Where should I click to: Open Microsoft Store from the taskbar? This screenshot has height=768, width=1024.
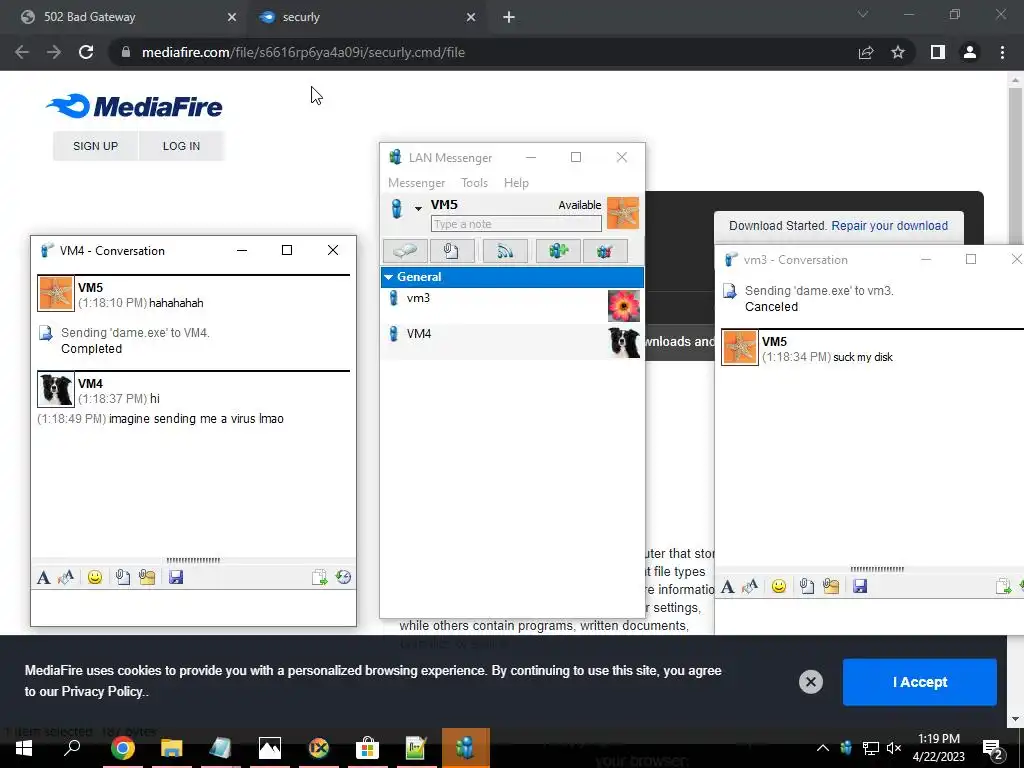click(x=367, y=748)
